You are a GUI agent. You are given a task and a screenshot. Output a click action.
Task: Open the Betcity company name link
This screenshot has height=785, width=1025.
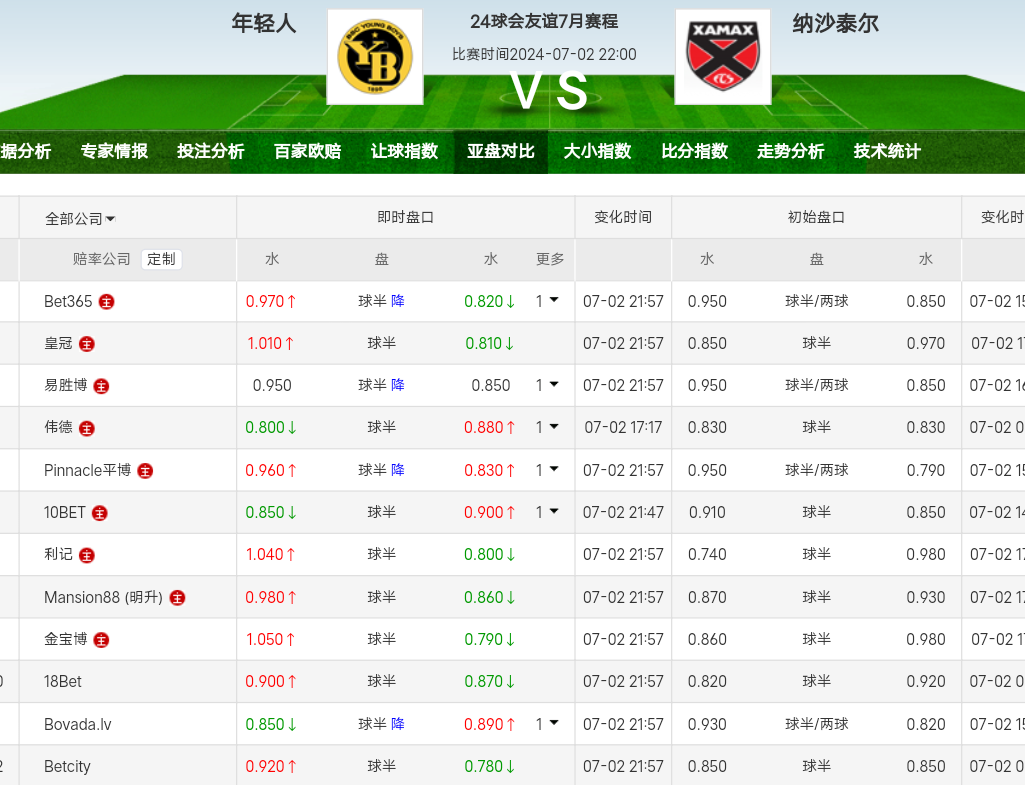click(67, 767)
